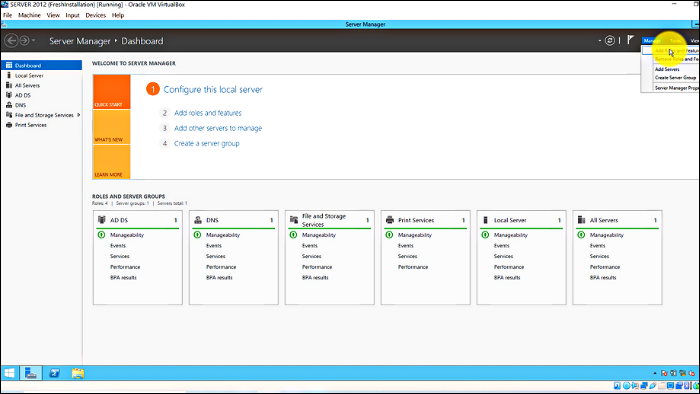Screen dimensions: 700x394
Task: Refresh the Server Manager dashboard
Action: click(609, 41)
